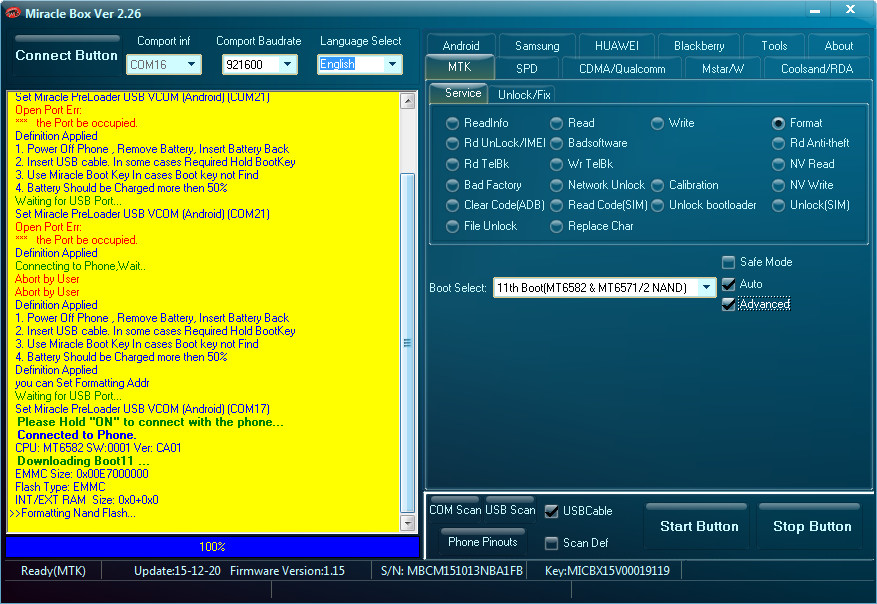
Task: Toggle the Auto checkbox
Action: (x=728, y=284)
